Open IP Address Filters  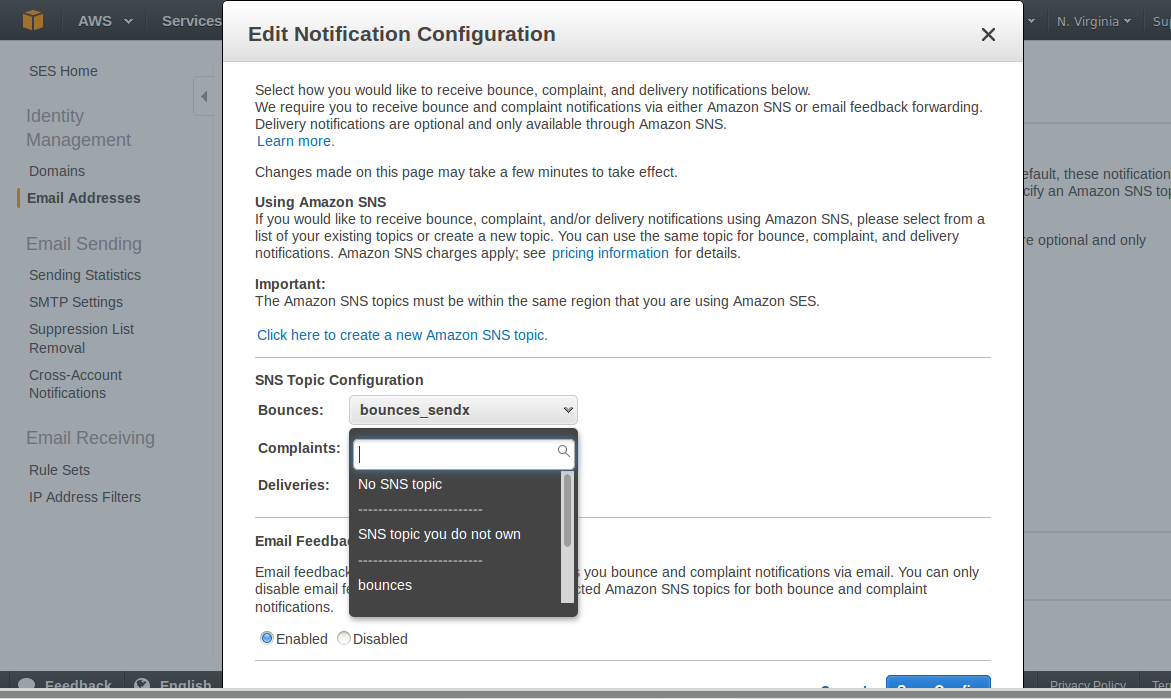85,497
